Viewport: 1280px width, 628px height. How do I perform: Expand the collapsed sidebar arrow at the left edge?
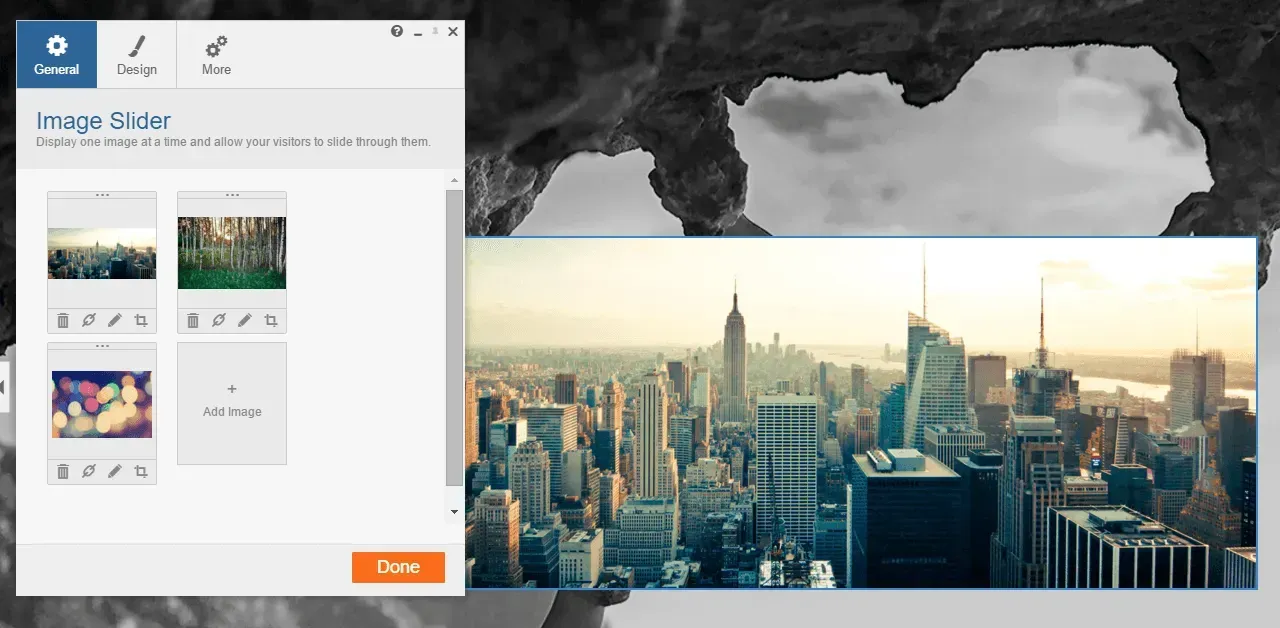click(x=4, y=387)
